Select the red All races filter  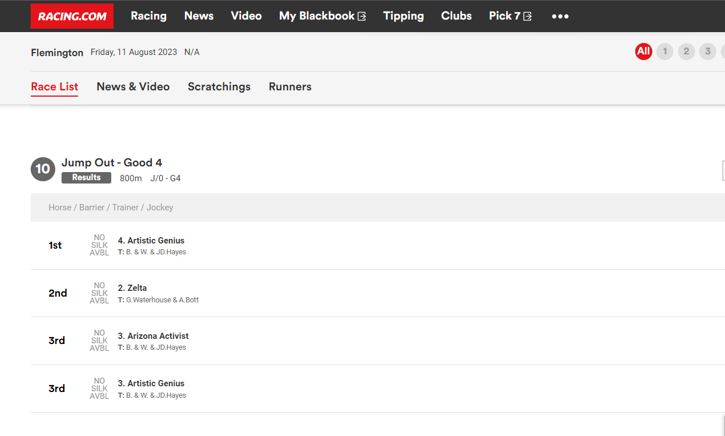click(643, 52)
